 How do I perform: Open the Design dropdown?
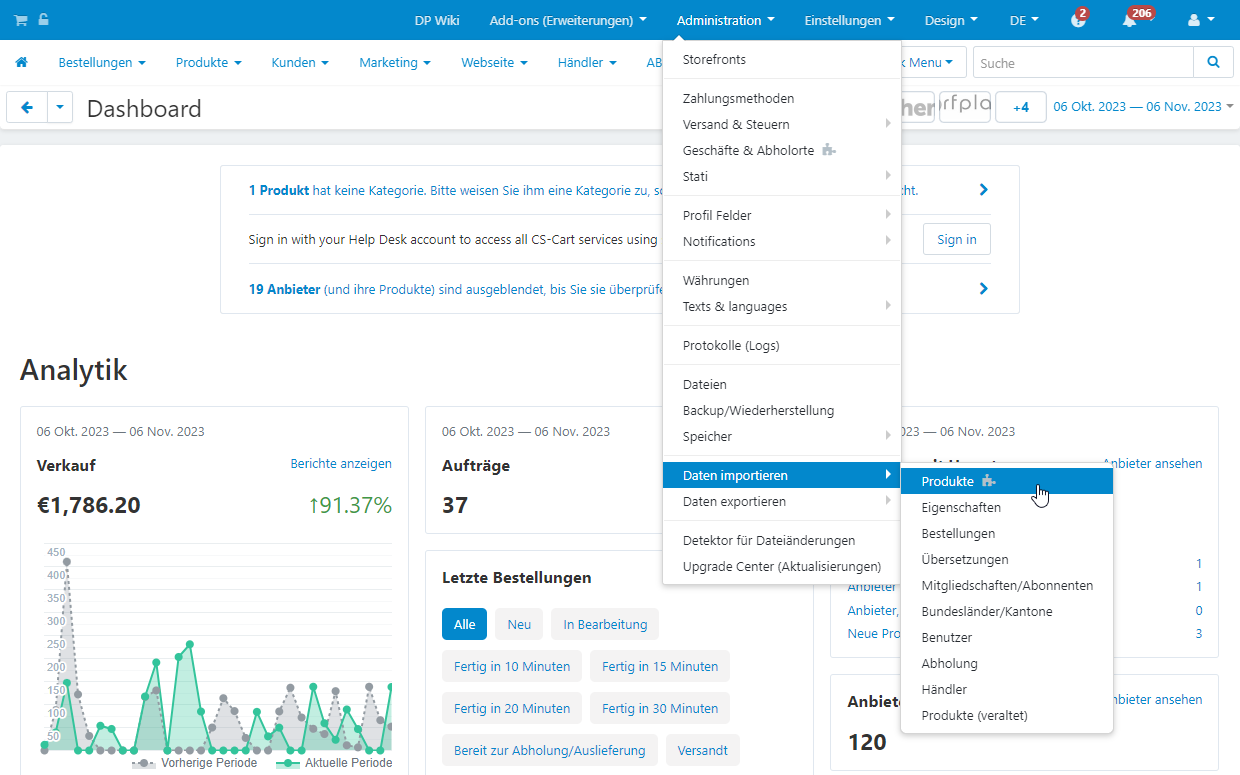[x=951, y=20]
